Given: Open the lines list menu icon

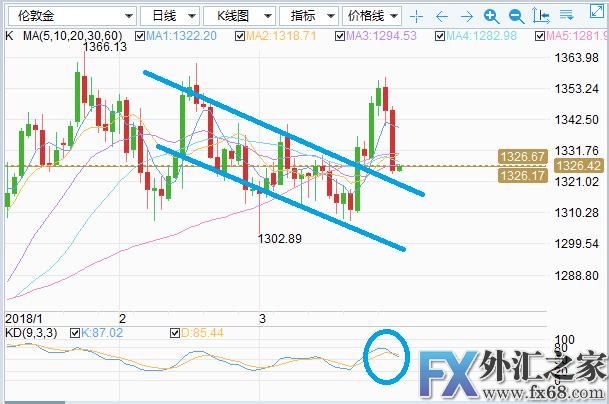Looking at the screenshot, I should tap(565, 17).
